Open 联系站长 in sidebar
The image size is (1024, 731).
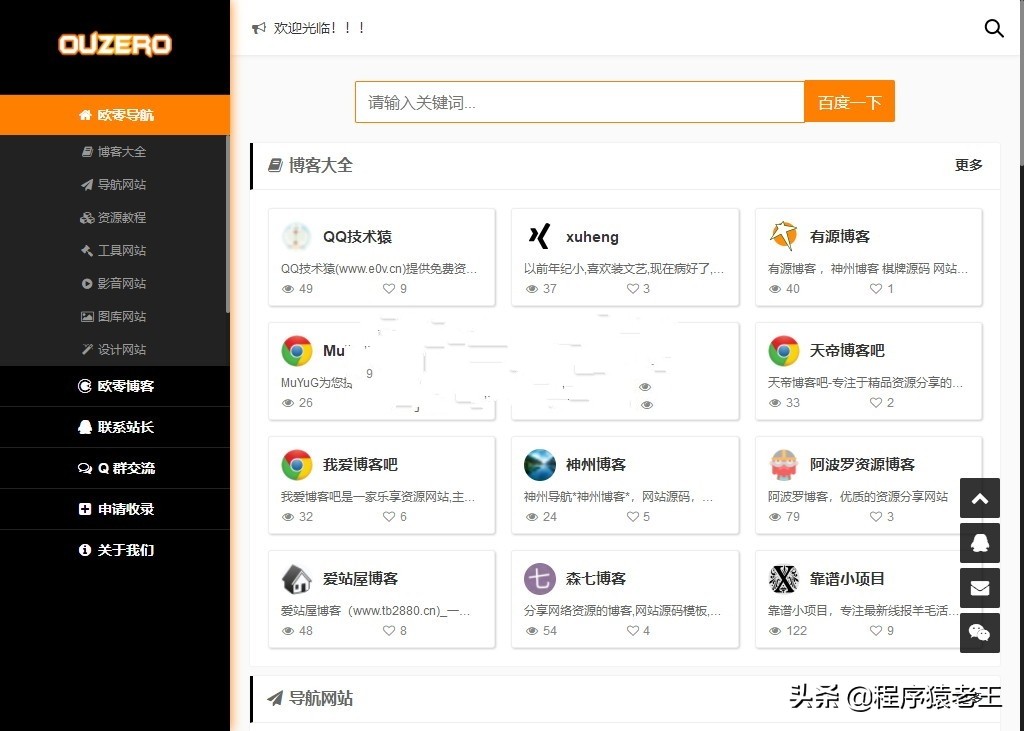click(115, 427)
